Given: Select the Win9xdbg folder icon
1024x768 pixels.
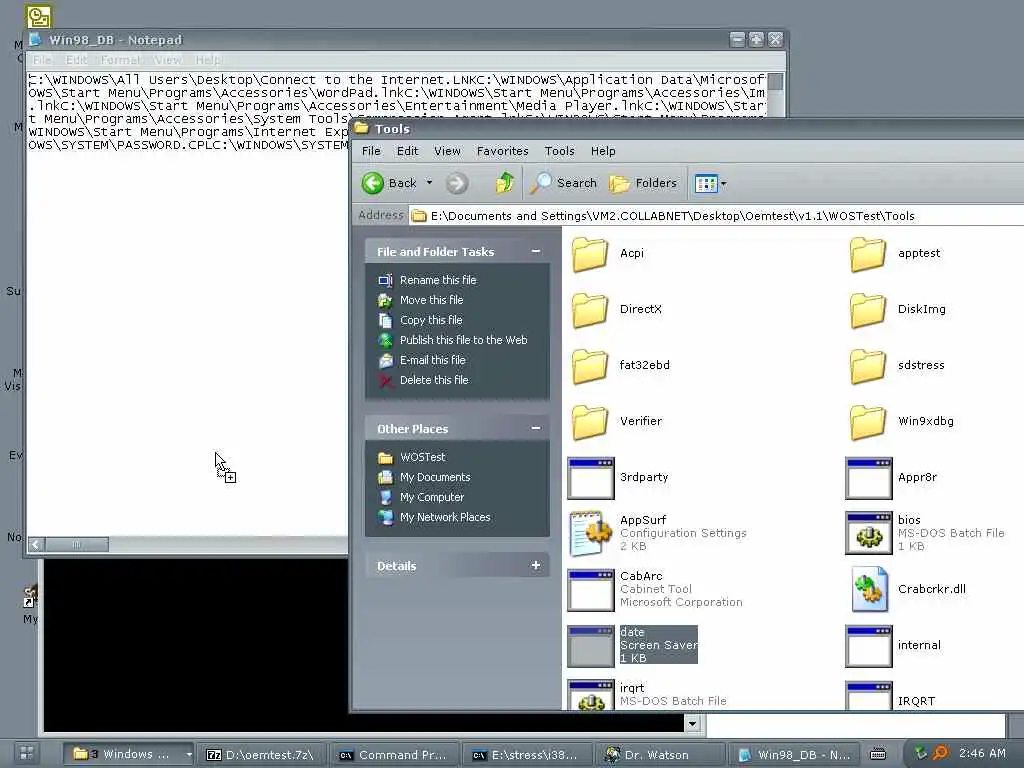Looking at the screenshot, I should pyautogui.click(x=868, y=421).
